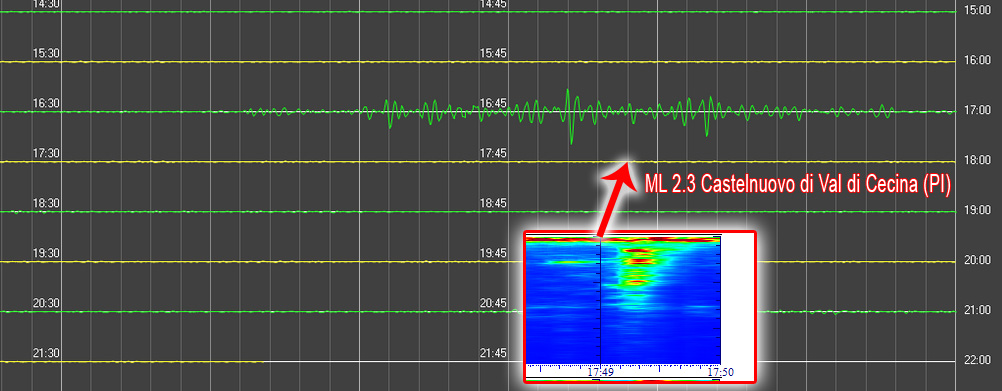Click the 17:45 time label
Screen dimensions: 1002x391
[x=493, y=153]
